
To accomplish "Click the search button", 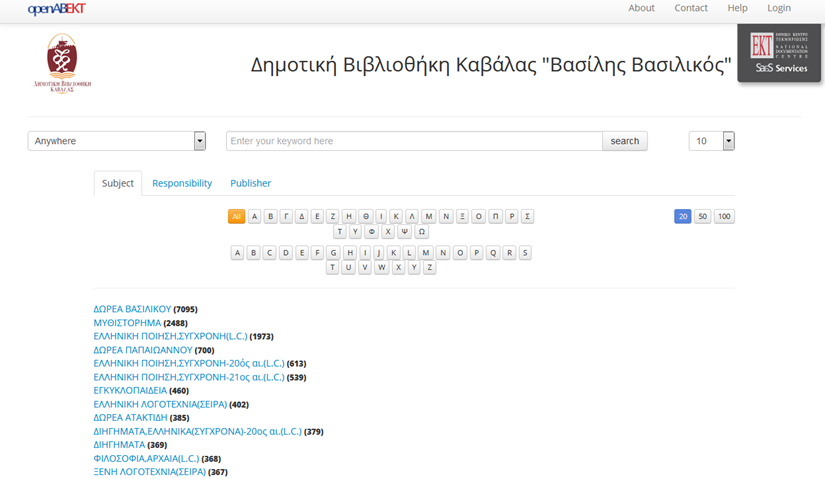I will [x=625, y=141].
